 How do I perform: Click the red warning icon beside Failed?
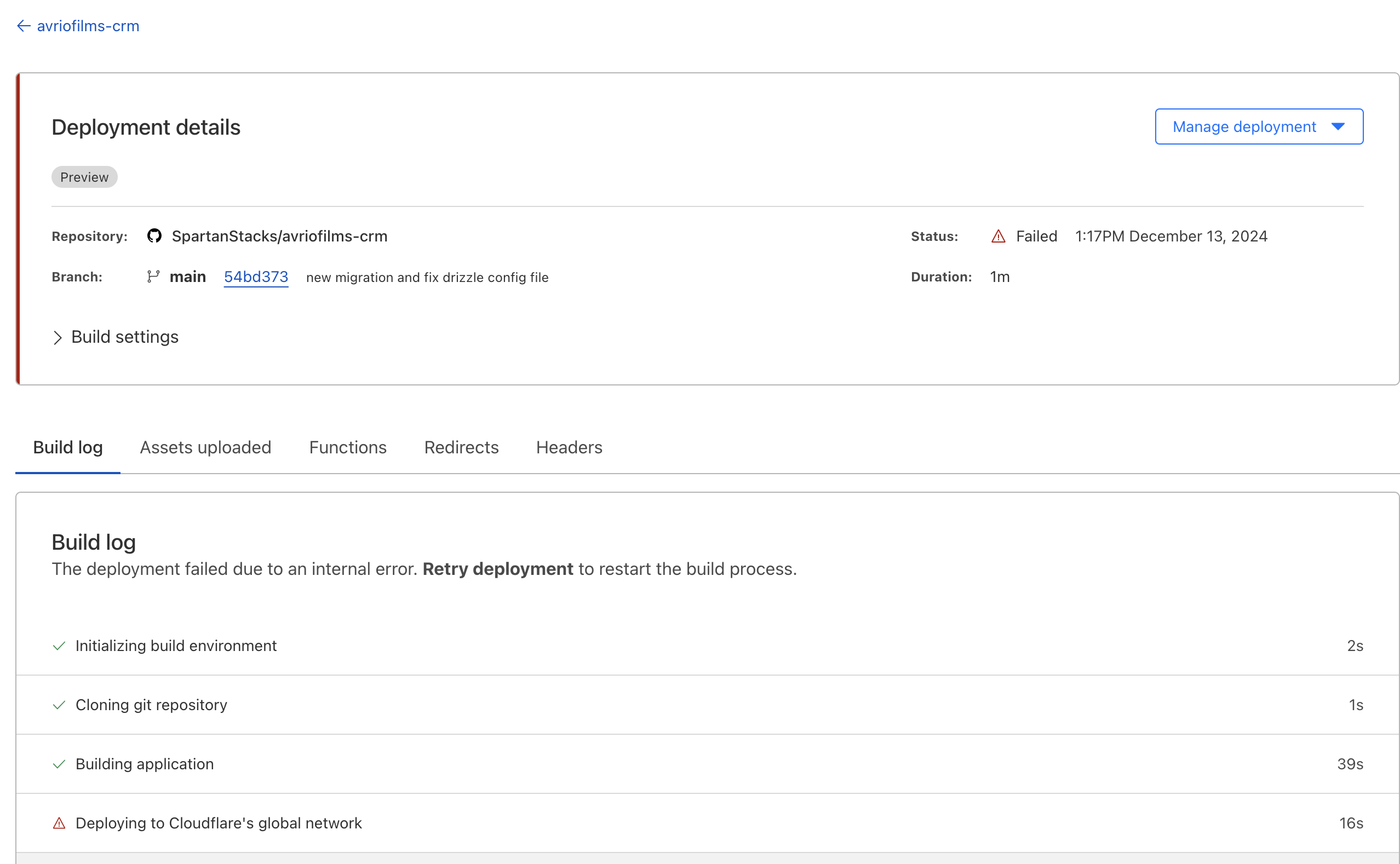pyautogui.click(x=998, y=236)
